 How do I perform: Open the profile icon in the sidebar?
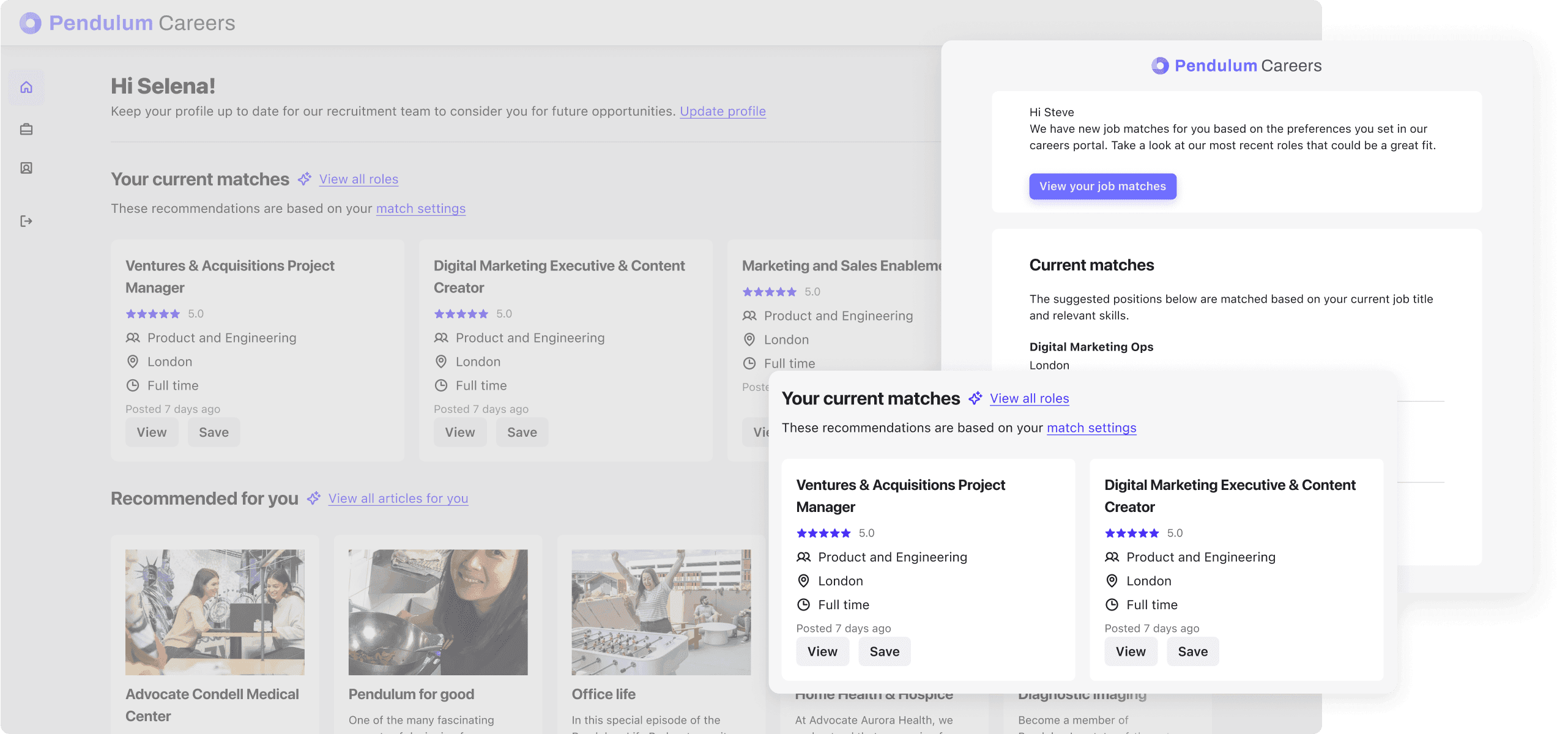[x=26, y=168]
